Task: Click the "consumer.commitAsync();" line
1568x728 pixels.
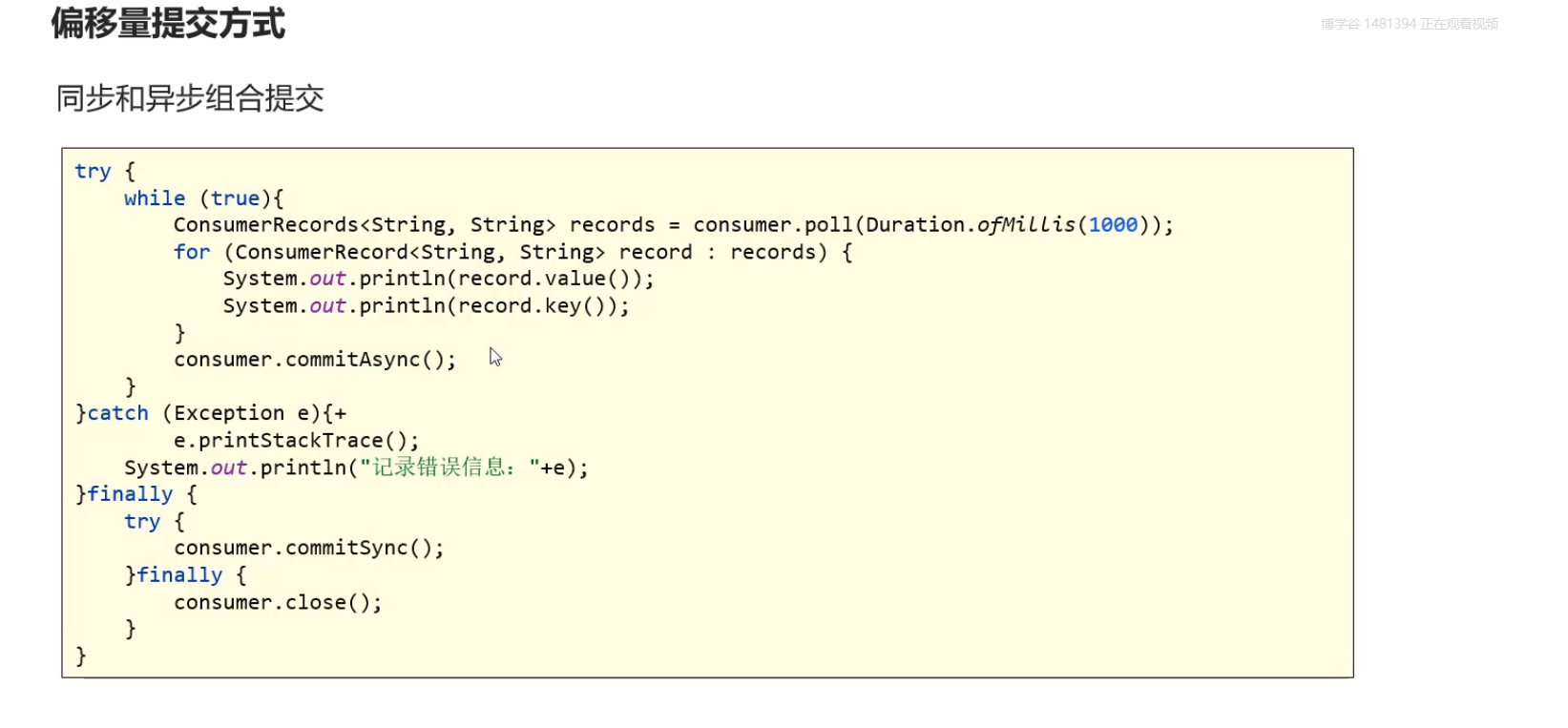Action: [315, 360]
